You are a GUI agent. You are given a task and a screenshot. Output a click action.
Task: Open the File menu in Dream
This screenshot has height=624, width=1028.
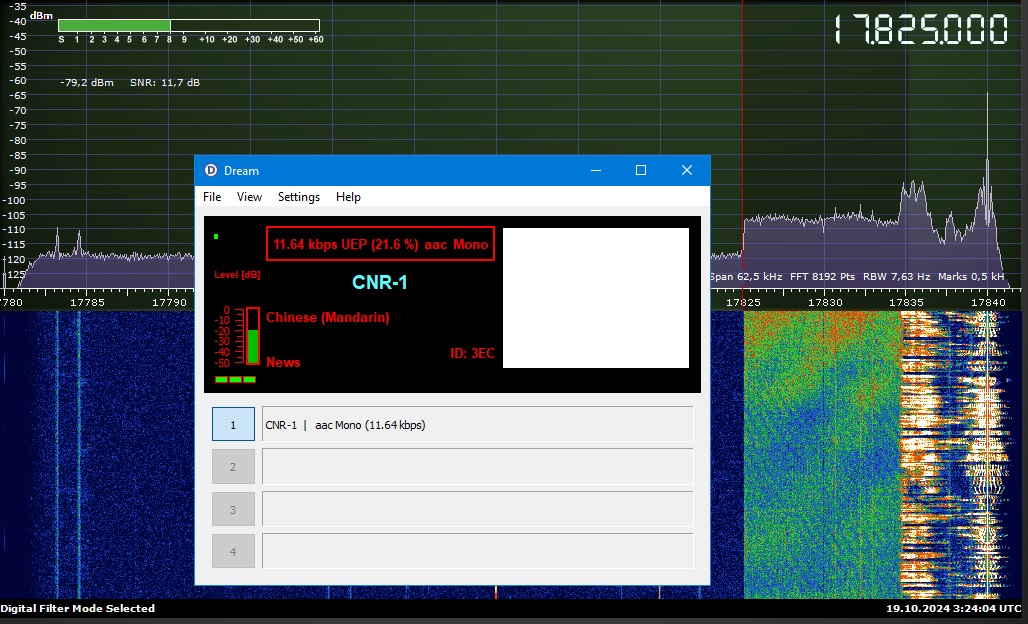tap(212, 197)
